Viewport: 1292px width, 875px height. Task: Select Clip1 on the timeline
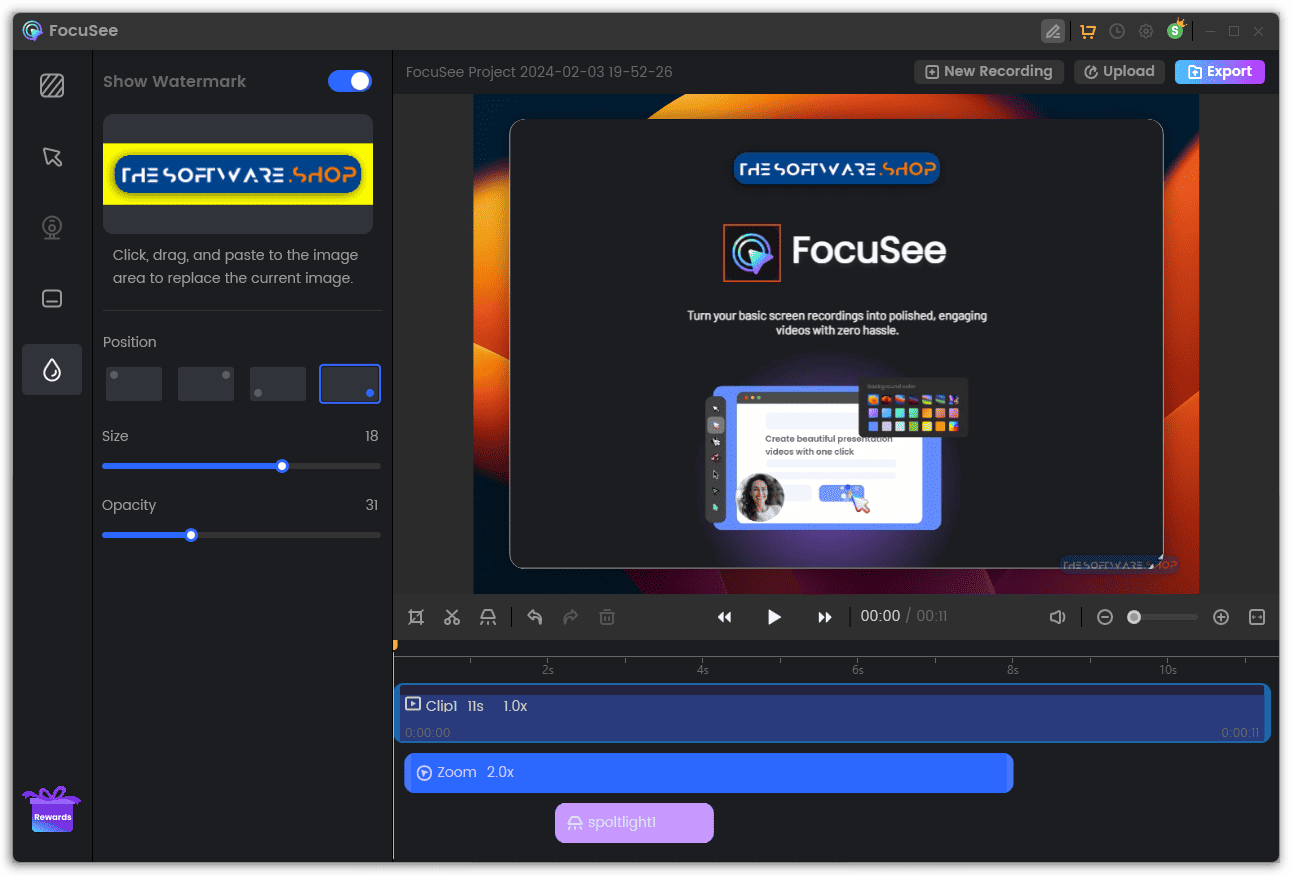click(833, 713)
